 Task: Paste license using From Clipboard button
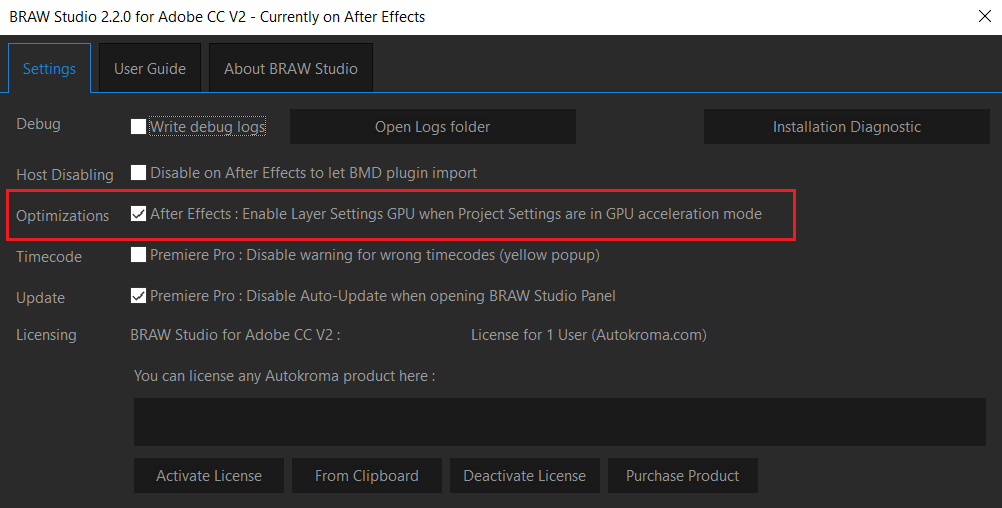pyautogui.click(x=366, y=476)
